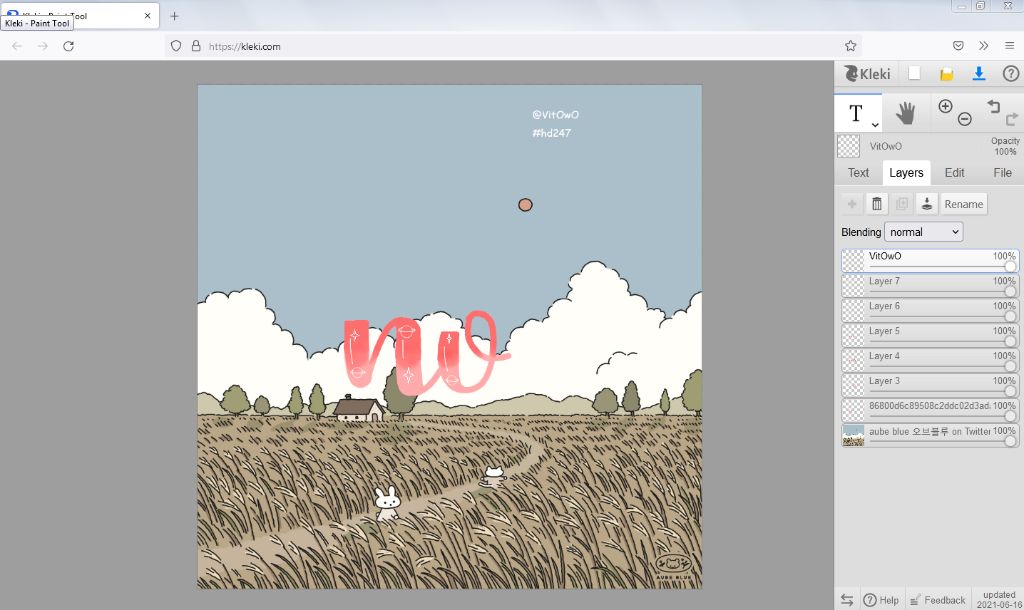
Task: Open the Pocket save icon
Action: click(x=958, y=46)
